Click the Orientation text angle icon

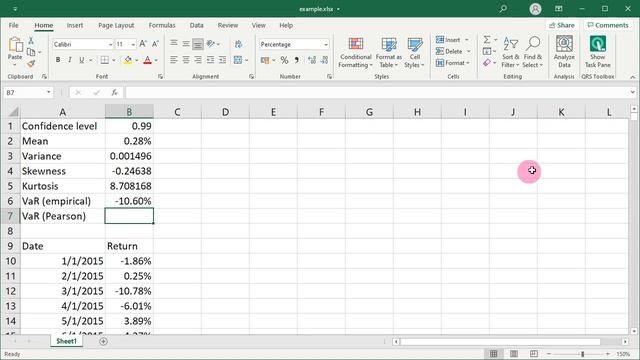[x=211, y=44]
